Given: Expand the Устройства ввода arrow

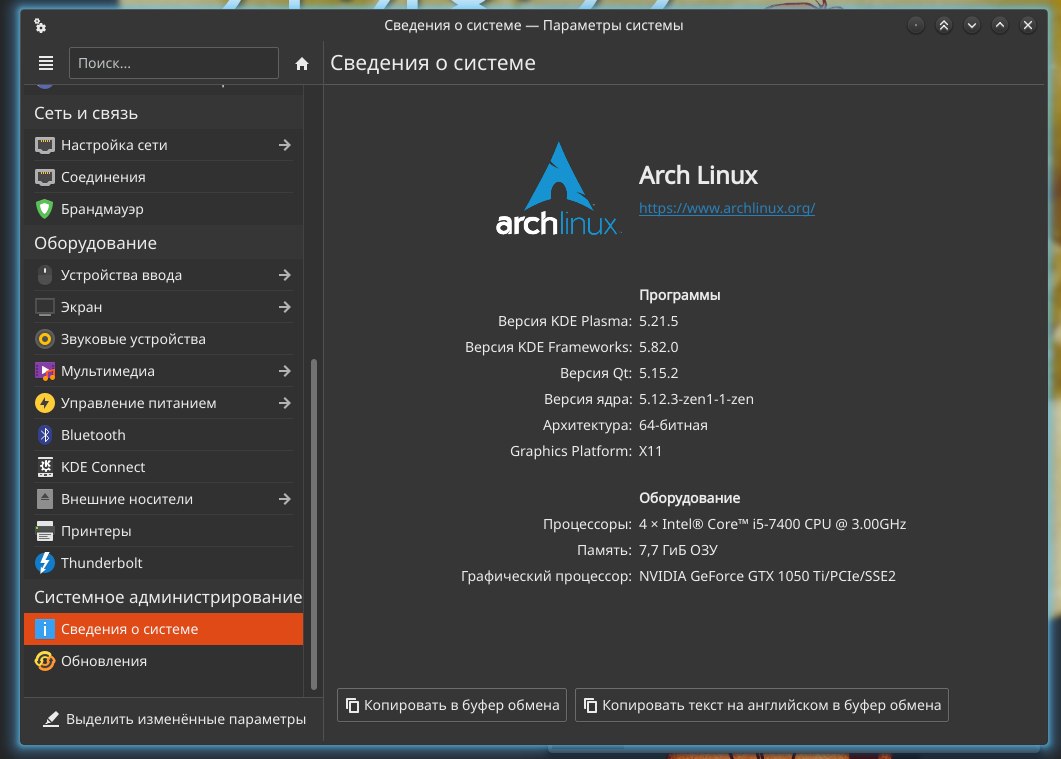Looking at the screenshot, I should tap(285, 275).
